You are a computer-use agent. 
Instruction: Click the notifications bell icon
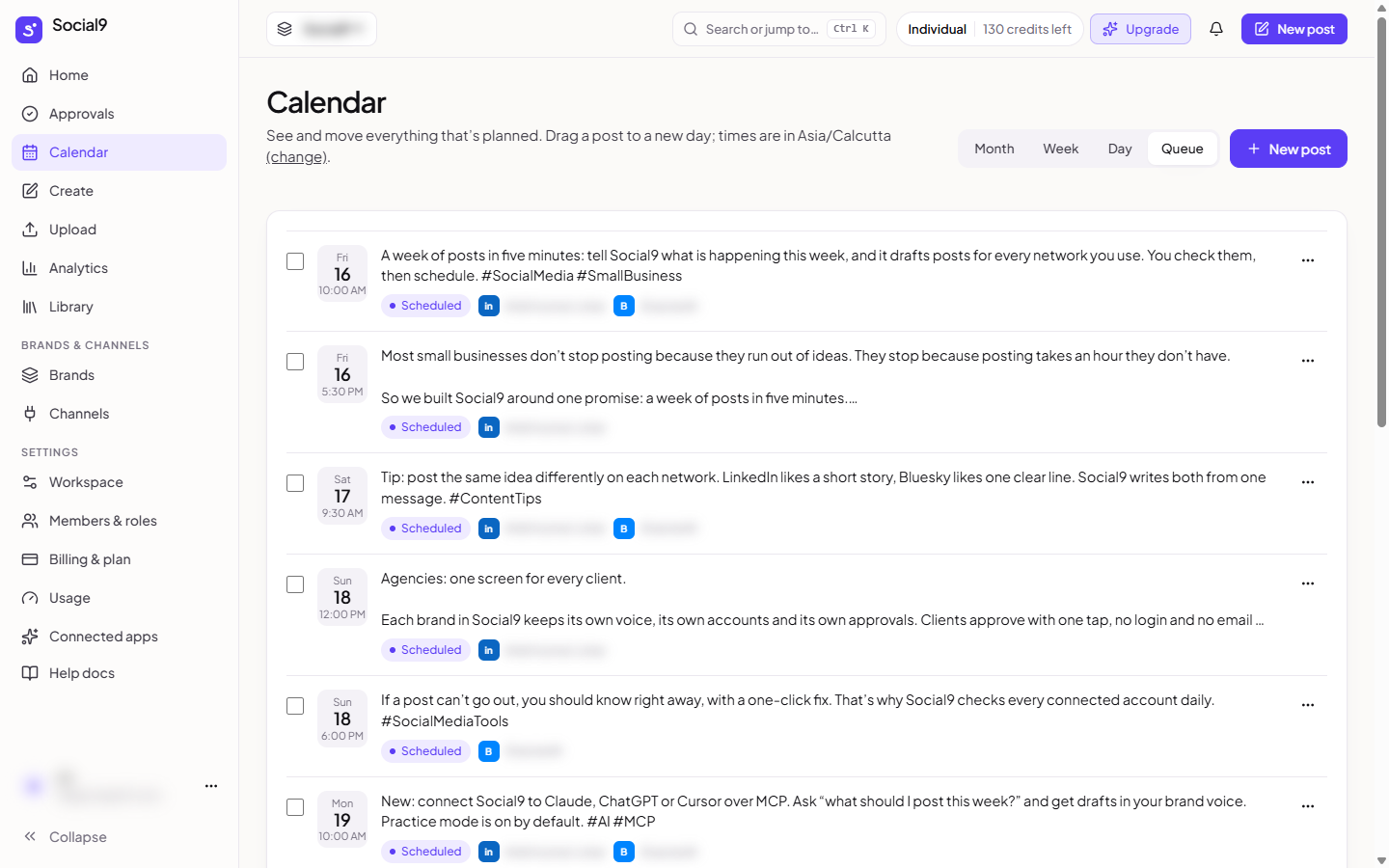(1216, 29)
